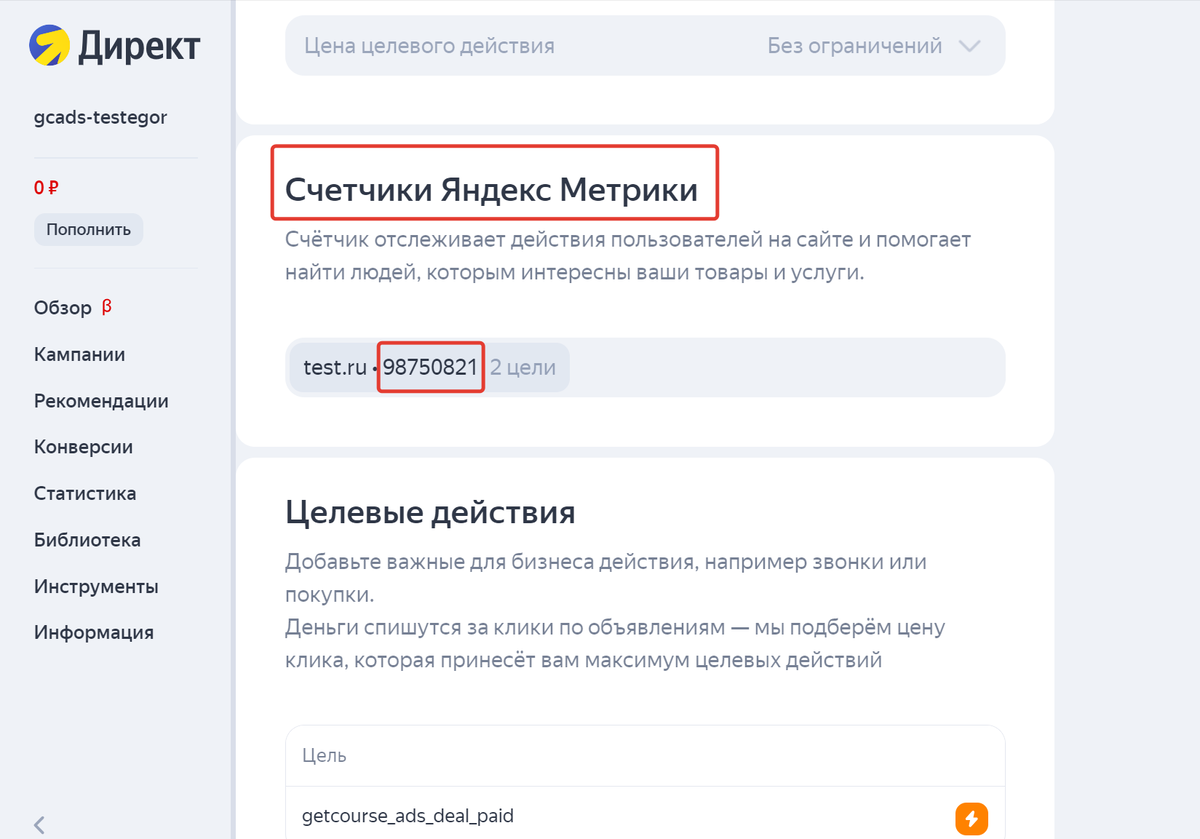Viewport: 1200px width, 839px height.
Task: Click the 'Счетчики Яндекс Метрики' heading
Action: click(492, 189)
